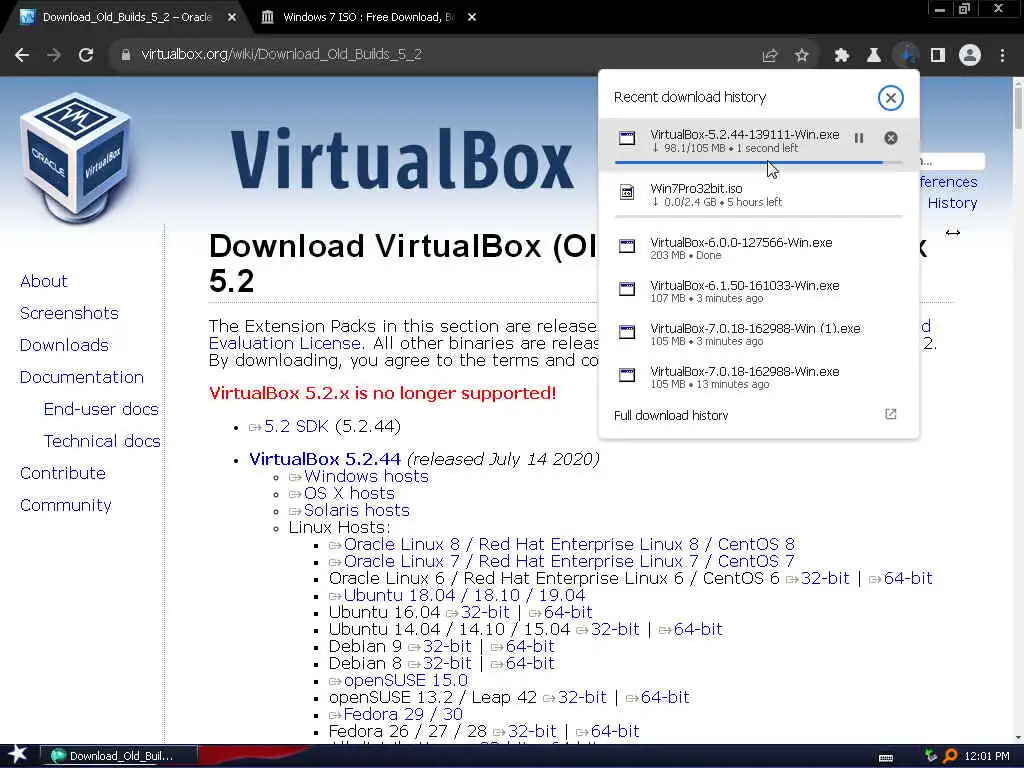This screenshot has height=768, width=1024.
Task: Cancel the VirtualBox-5.2.44 download
Action: pyautogui.click(x=891, y=138)
